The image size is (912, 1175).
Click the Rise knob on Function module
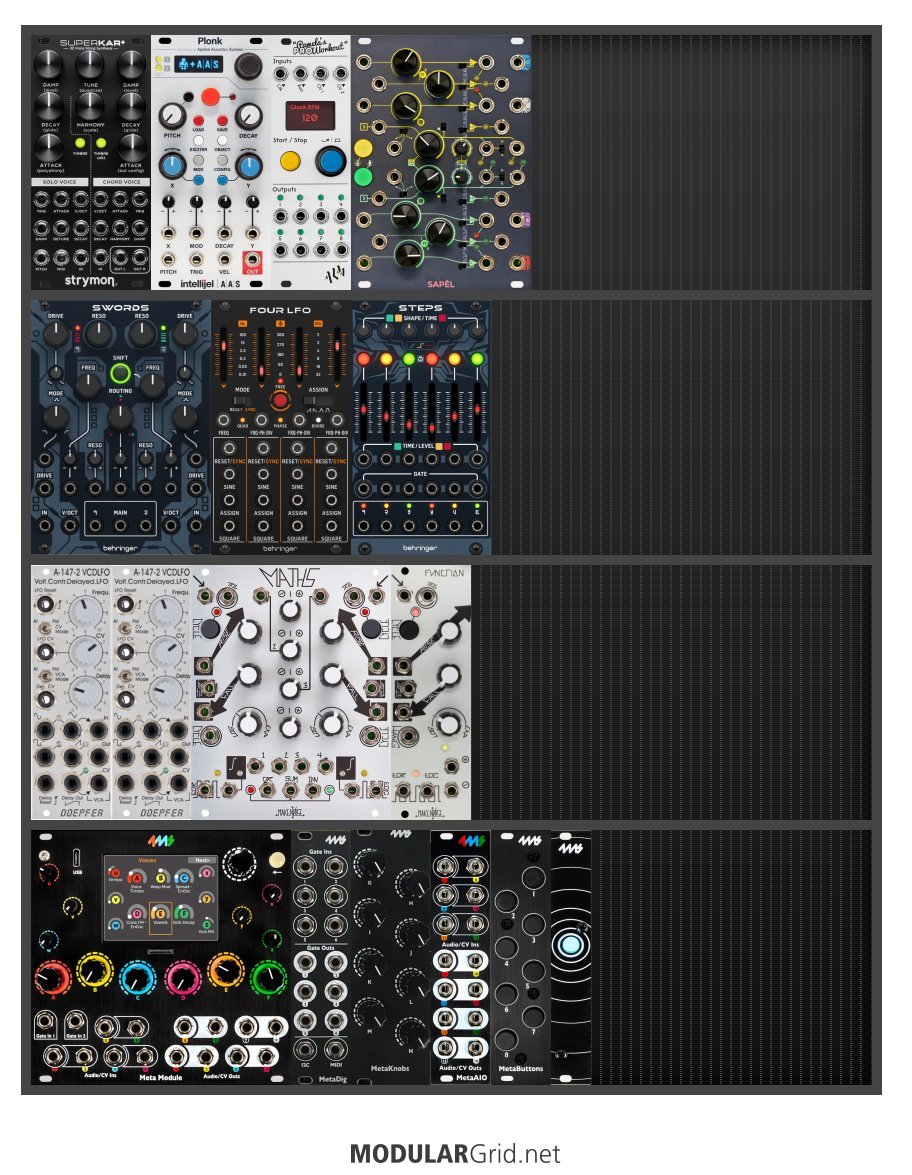coord(449,633)
